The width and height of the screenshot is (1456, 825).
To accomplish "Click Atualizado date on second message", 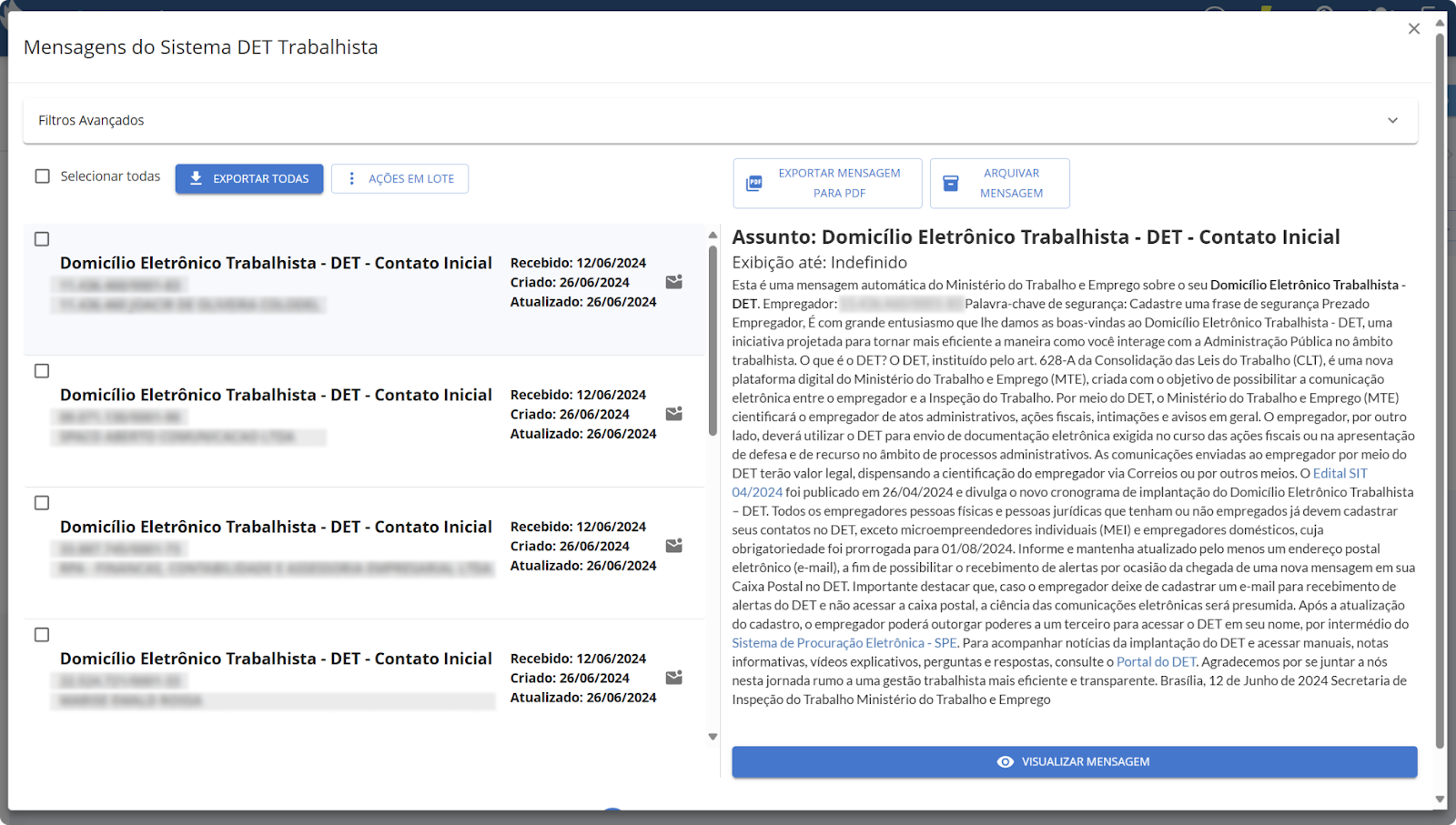I will click(x=583, y=434).
